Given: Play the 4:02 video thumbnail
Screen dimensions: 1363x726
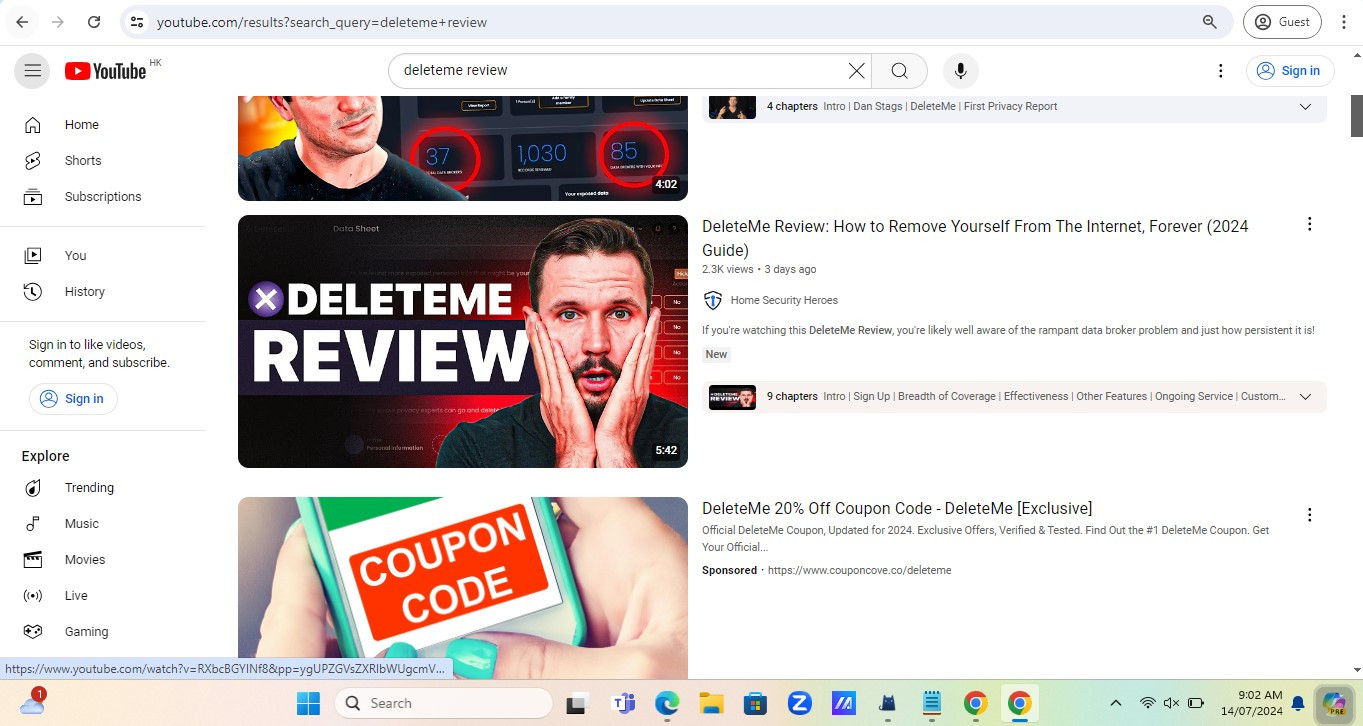Looking at the screenshot, I should tap(463, 148).
